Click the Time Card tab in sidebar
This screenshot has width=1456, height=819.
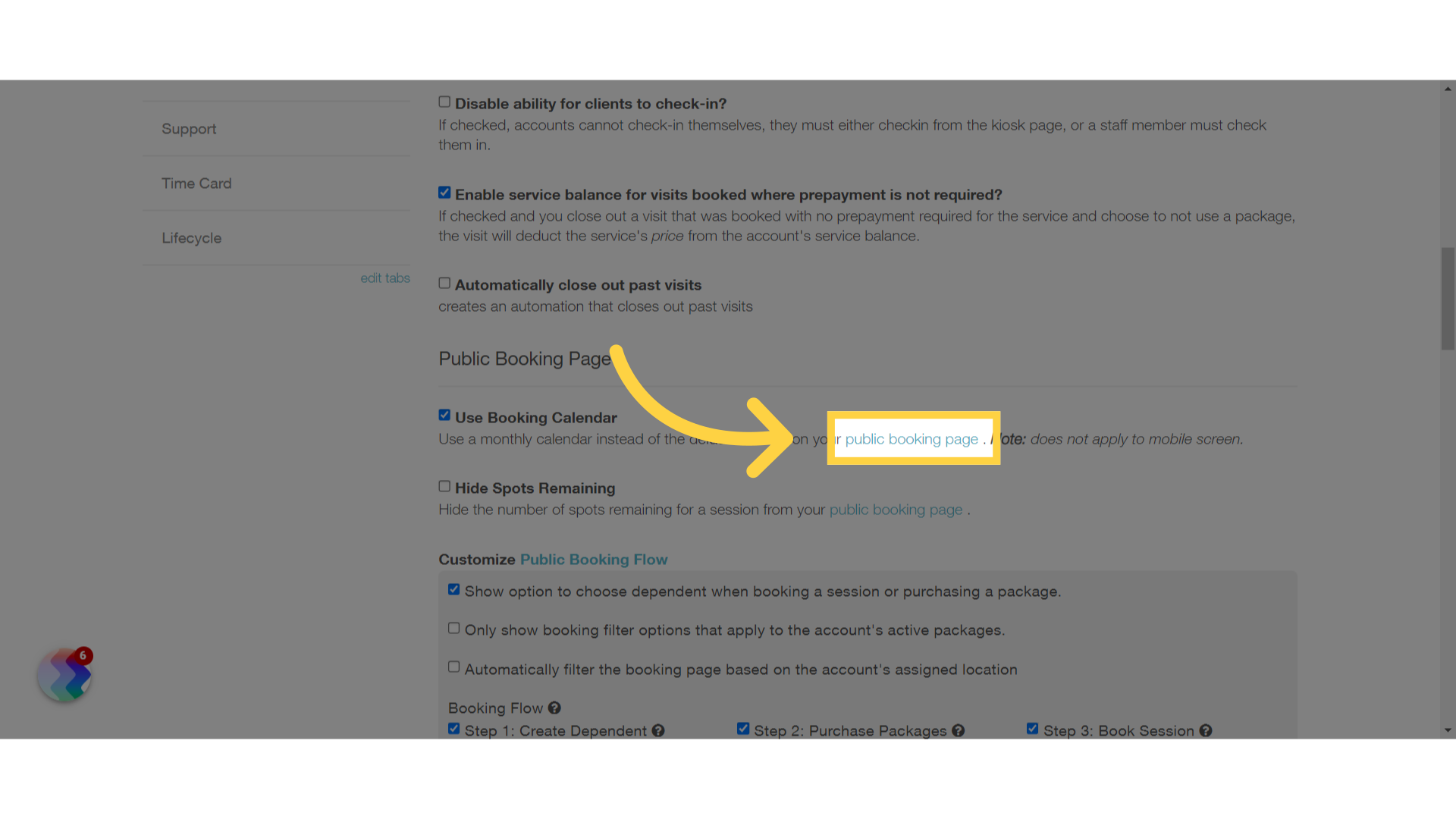(x=196, y=182)
